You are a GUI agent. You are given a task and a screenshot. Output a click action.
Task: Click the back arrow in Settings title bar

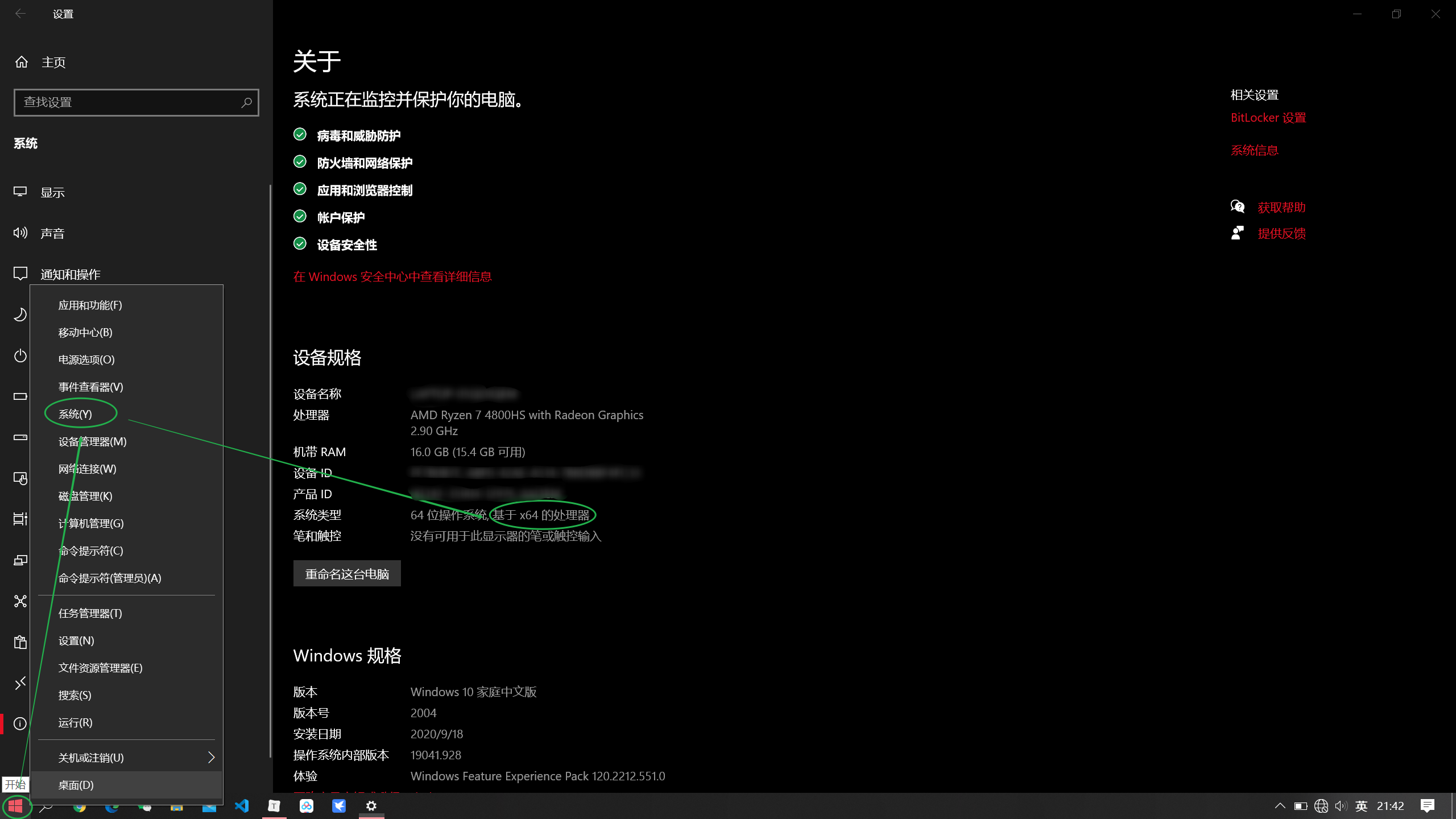click(20, 14)
